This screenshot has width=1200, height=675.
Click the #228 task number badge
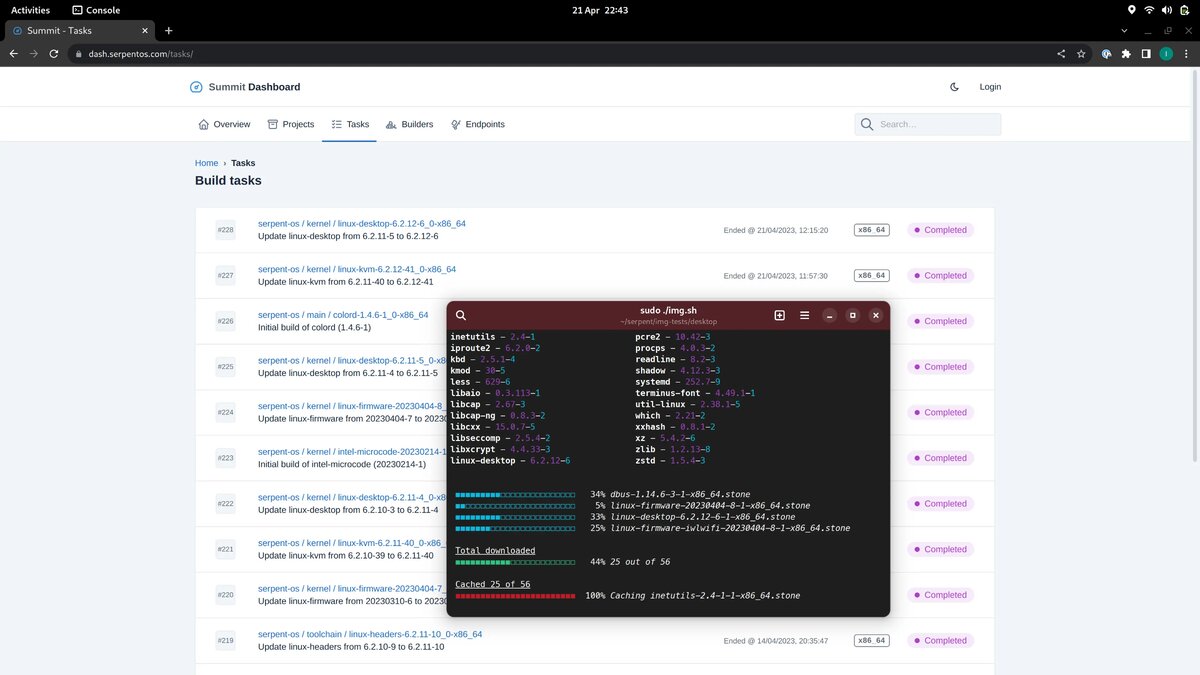(225, 230)
